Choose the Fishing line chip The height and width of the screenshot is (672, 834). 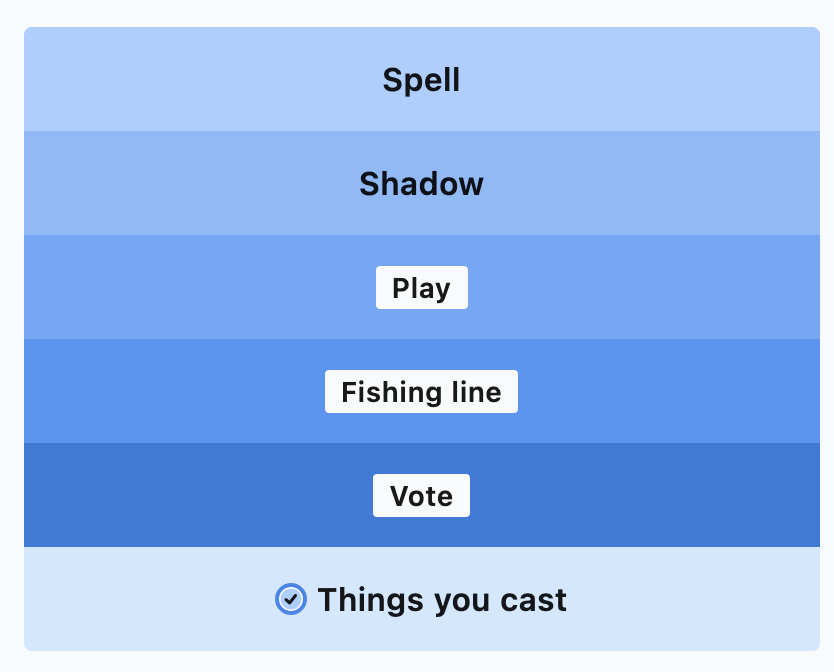coord(421,392)
